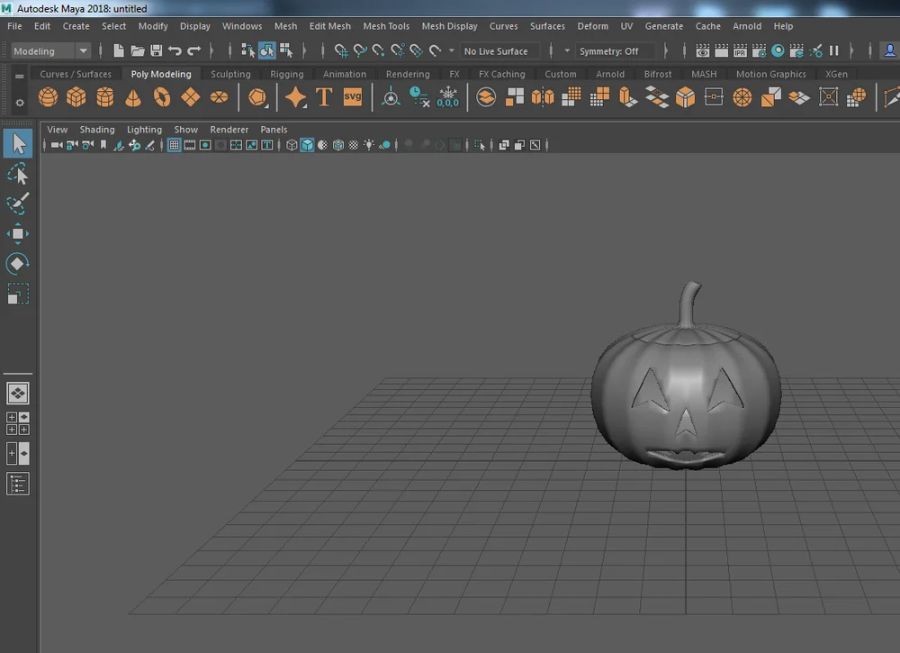The height and width of the screenshot is (653, 900).
Task: Create an SVG object from the shelf
Action: (x=352, y=97)
